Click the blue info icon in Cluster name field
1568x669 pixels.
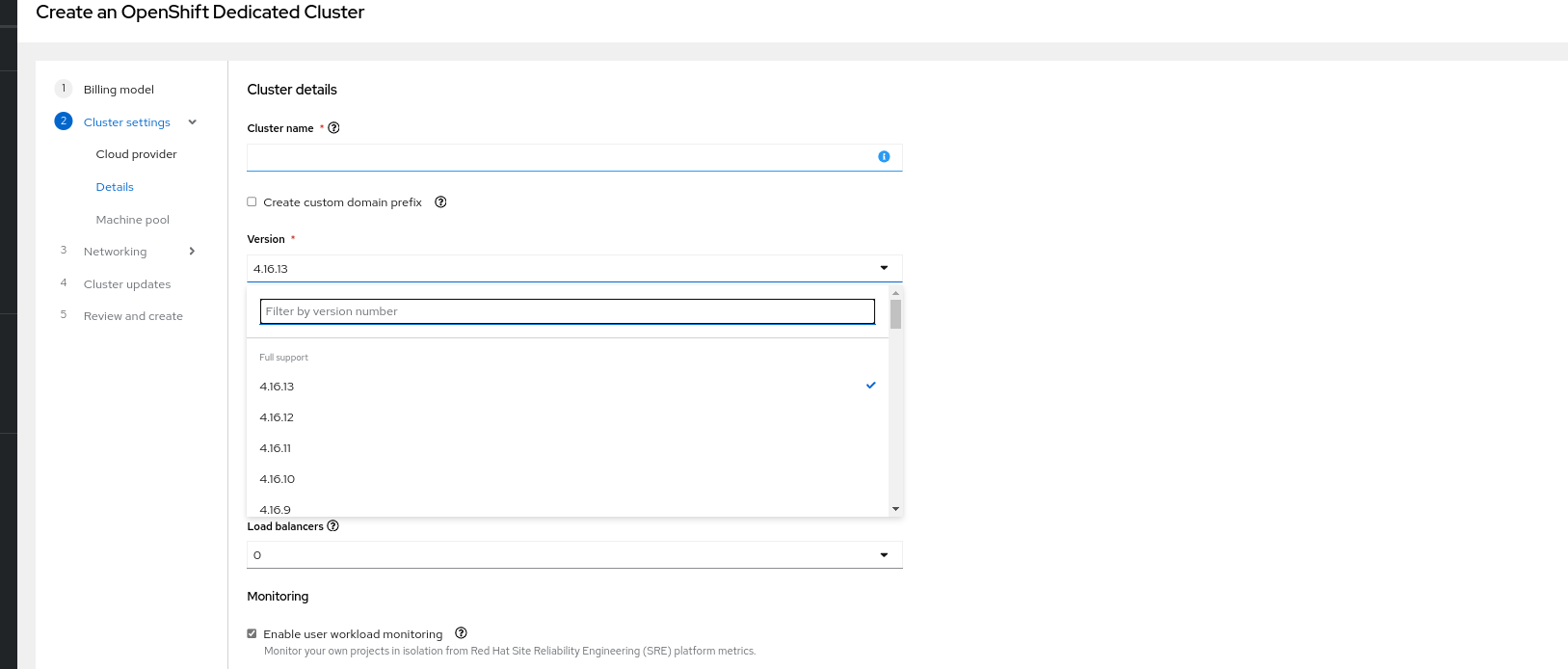click(x=884, y=157)
